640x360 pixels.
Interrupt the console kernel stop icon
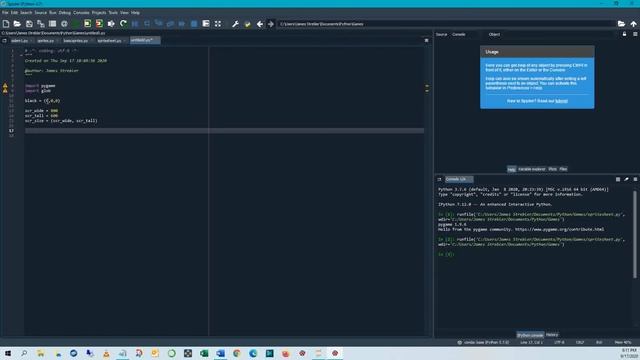click(x=618, y=179)
